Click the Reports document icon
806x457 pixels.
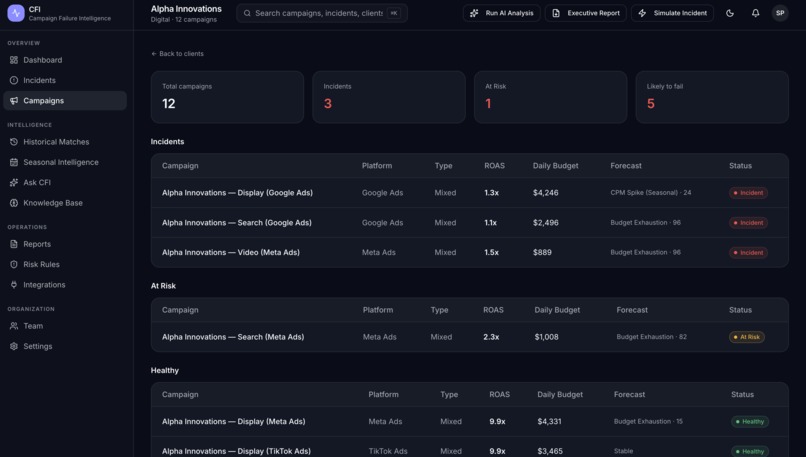[x=14, y=244]
